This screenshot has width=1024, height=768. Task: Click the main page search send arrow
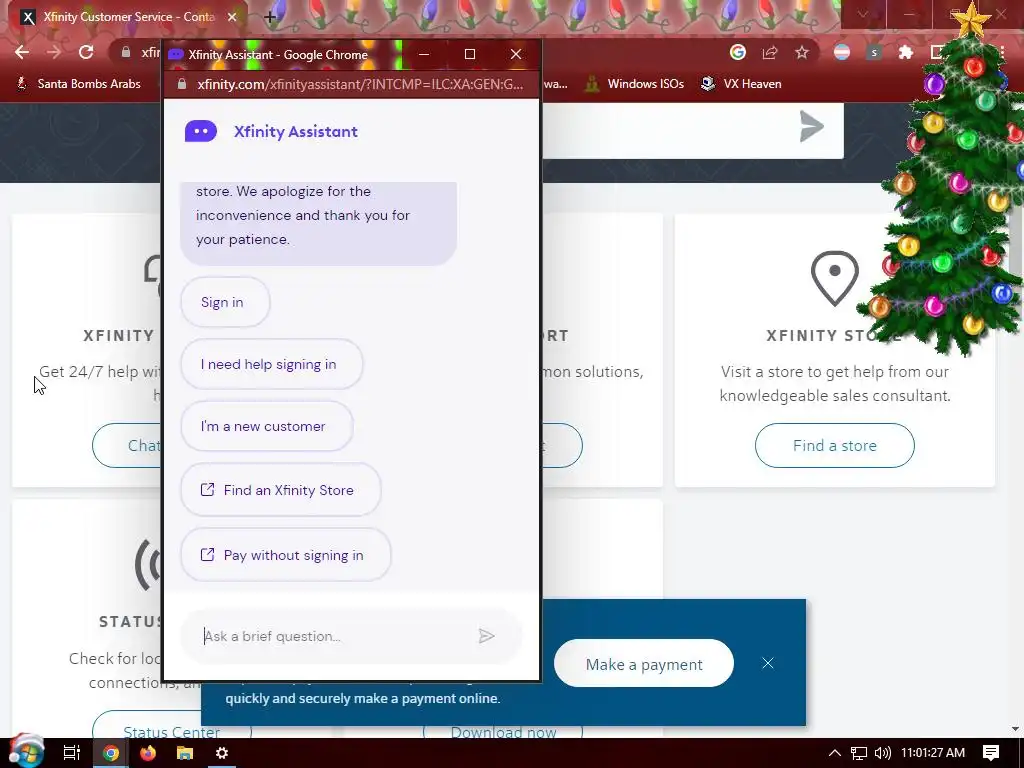[811, 127]
